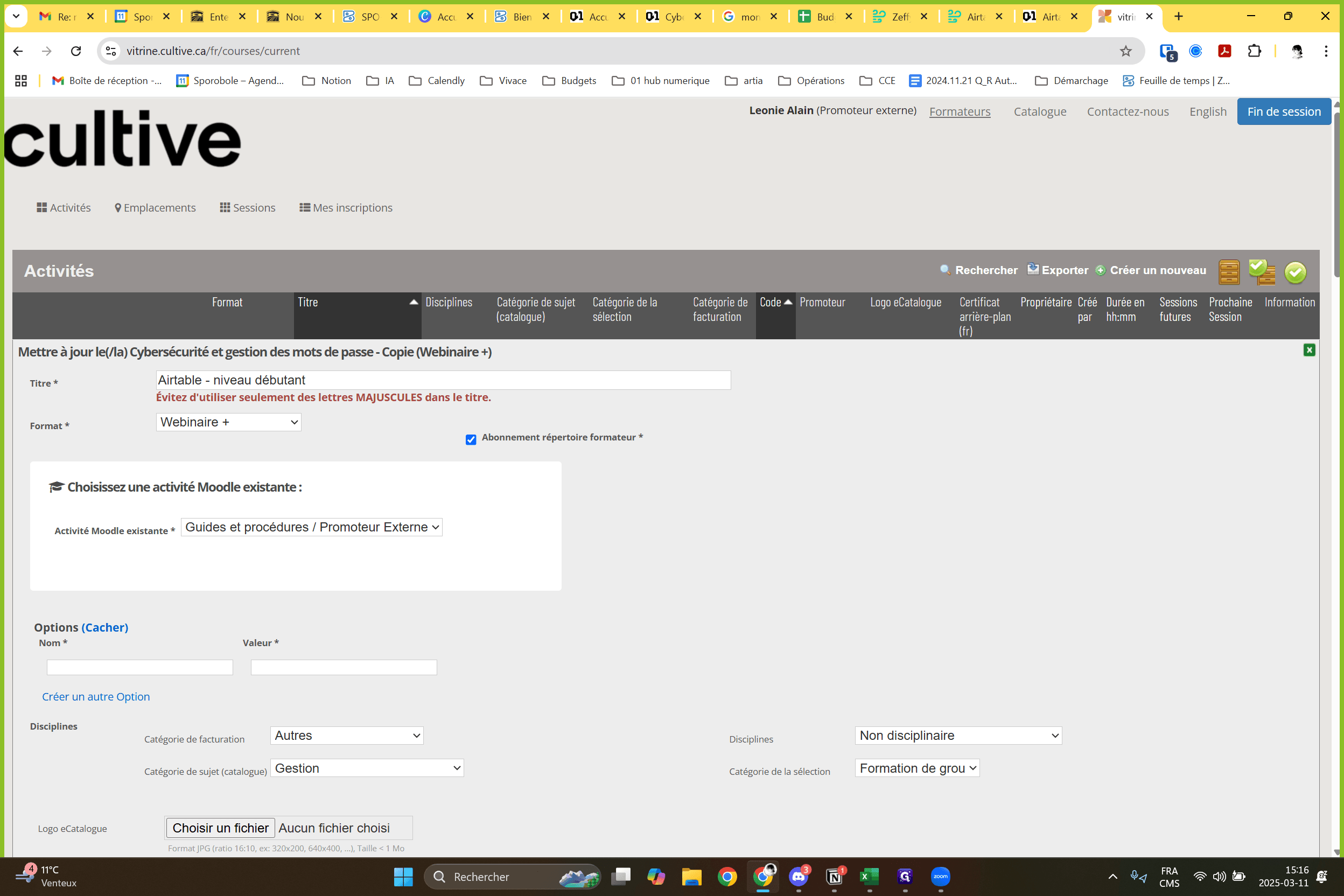Switch language with the English link
This screenshot has height=896, width=1344.
click(1208, 111)
